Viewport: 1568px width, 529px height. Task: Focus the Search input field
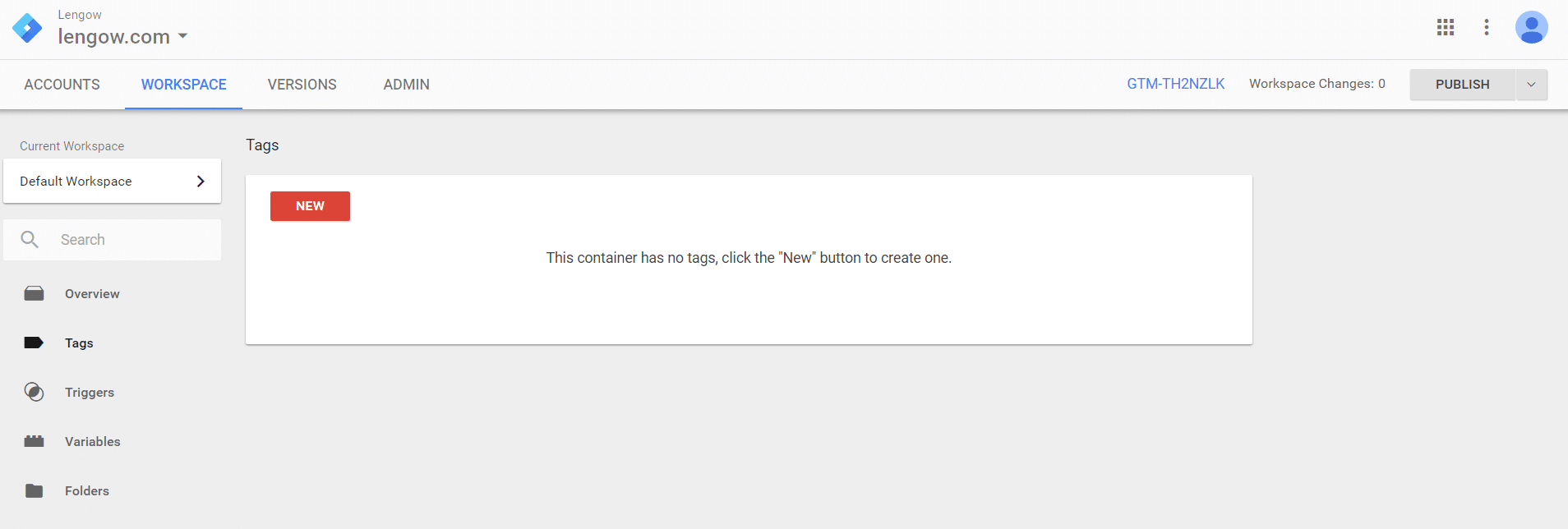pos(112,240)
